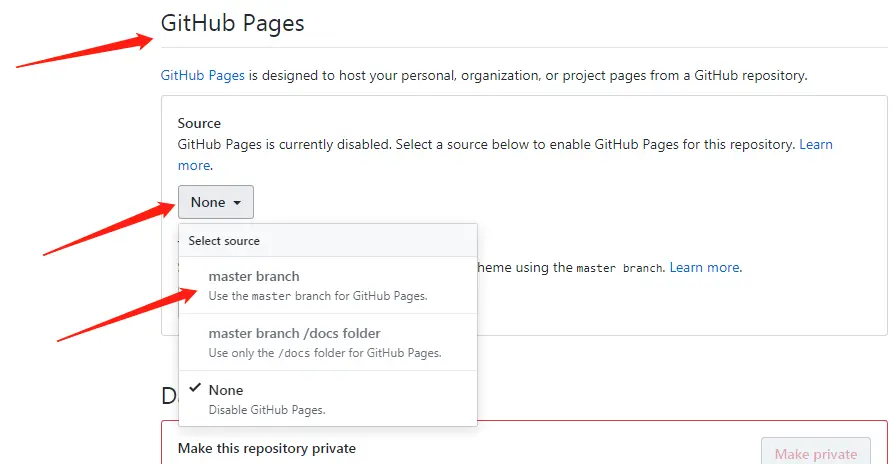Select the "master branch" source option
Viewport: 893px width, 464px height.
tap(254, 276)
